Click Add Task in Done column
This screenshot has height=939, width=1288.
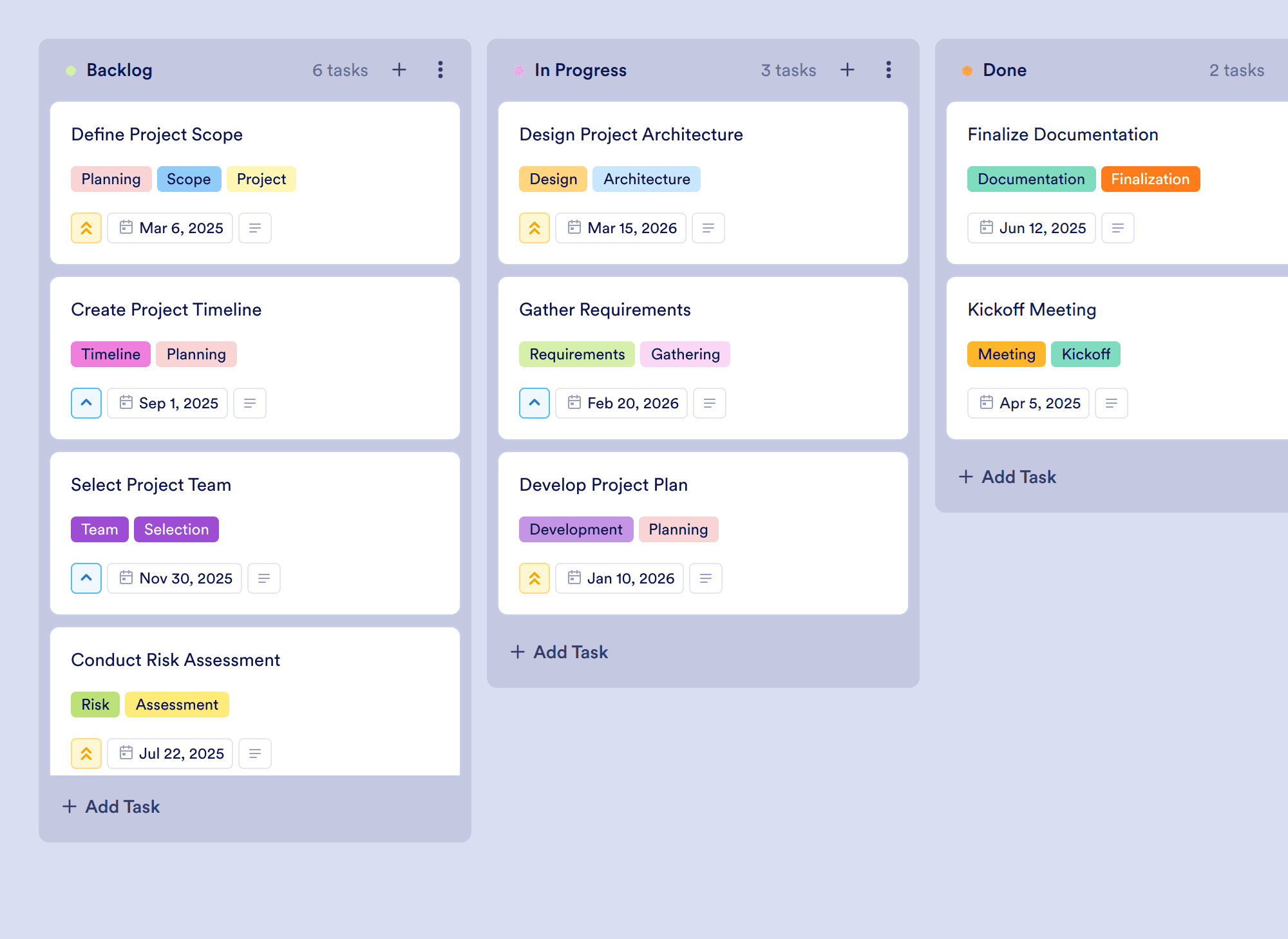[1007, 477]
